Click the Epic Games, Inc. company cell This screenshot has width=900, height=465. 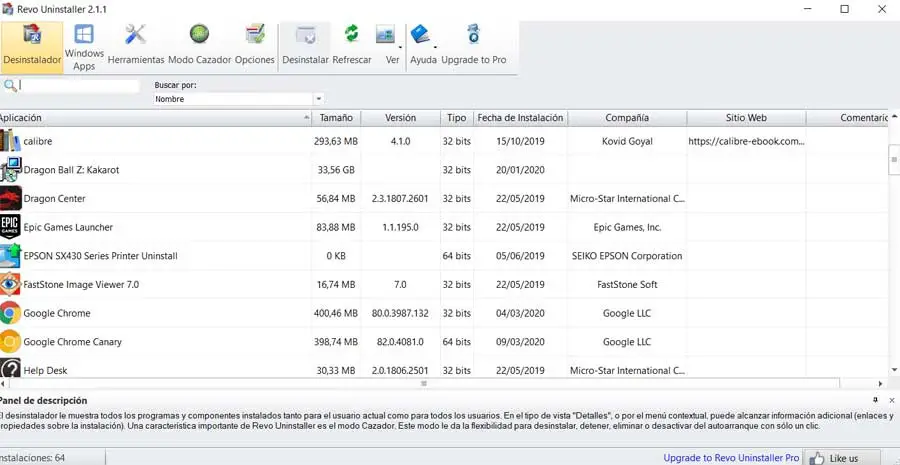(627, 227)
